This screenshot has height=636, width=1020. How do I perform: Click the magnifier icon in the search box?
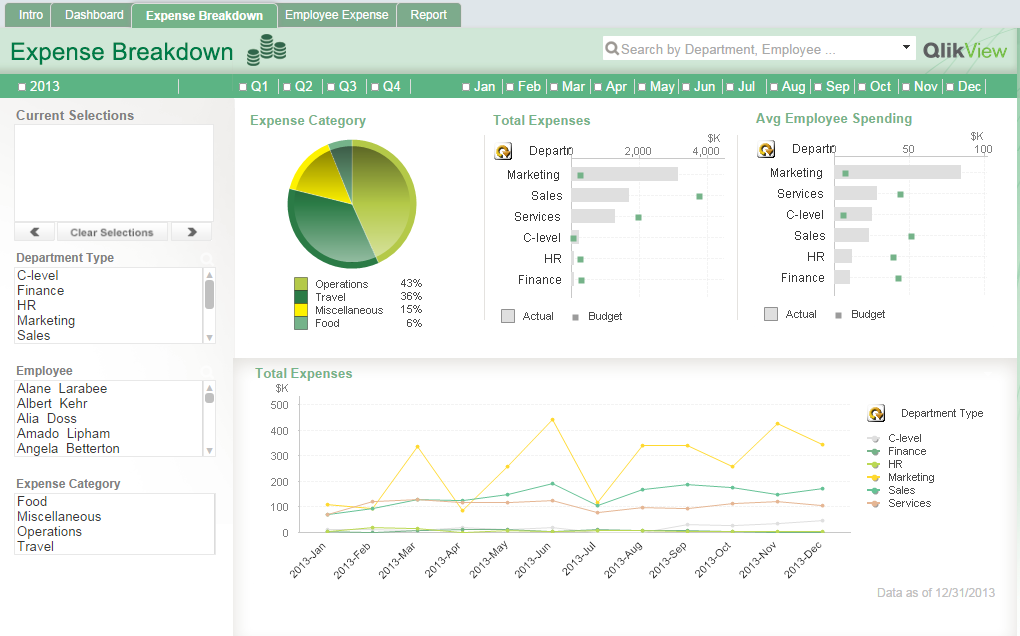tap(611, 48)
